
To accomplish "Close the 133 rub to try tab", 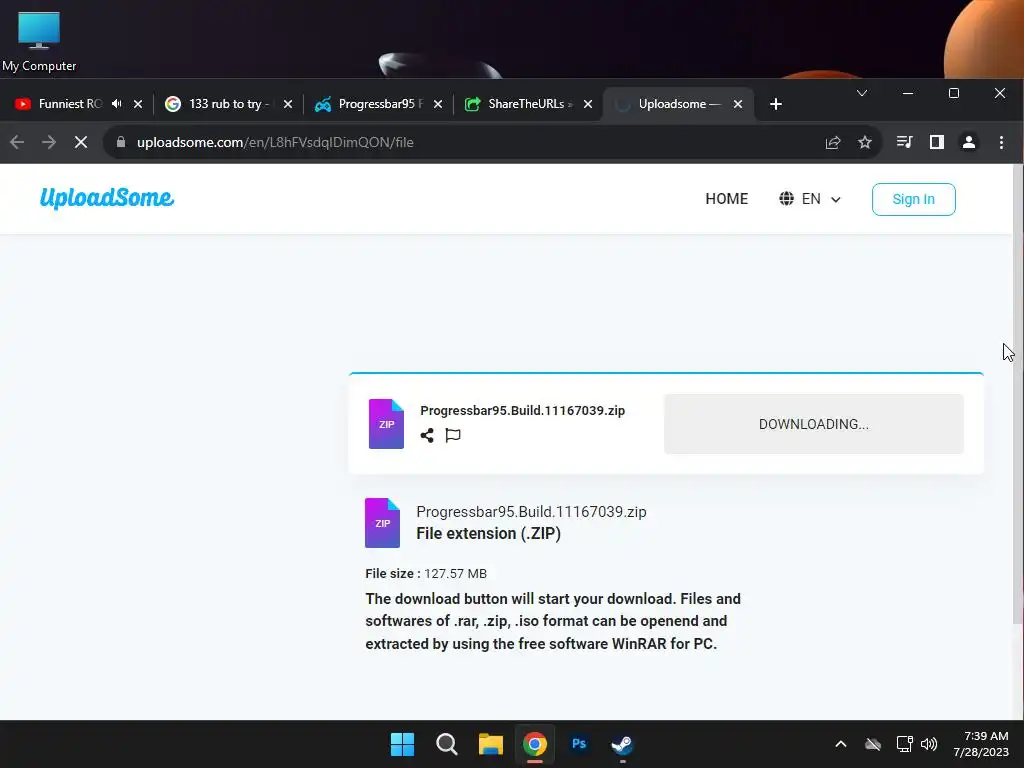I will point(288,104).
